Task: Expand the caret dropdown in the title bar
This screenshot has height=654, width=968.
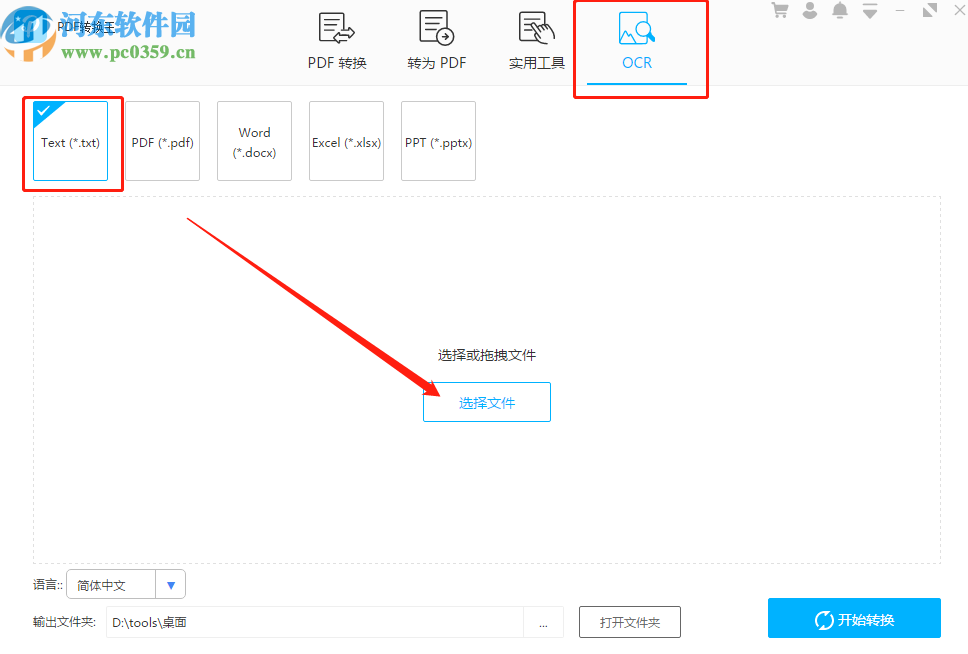Action: (870, 10)
